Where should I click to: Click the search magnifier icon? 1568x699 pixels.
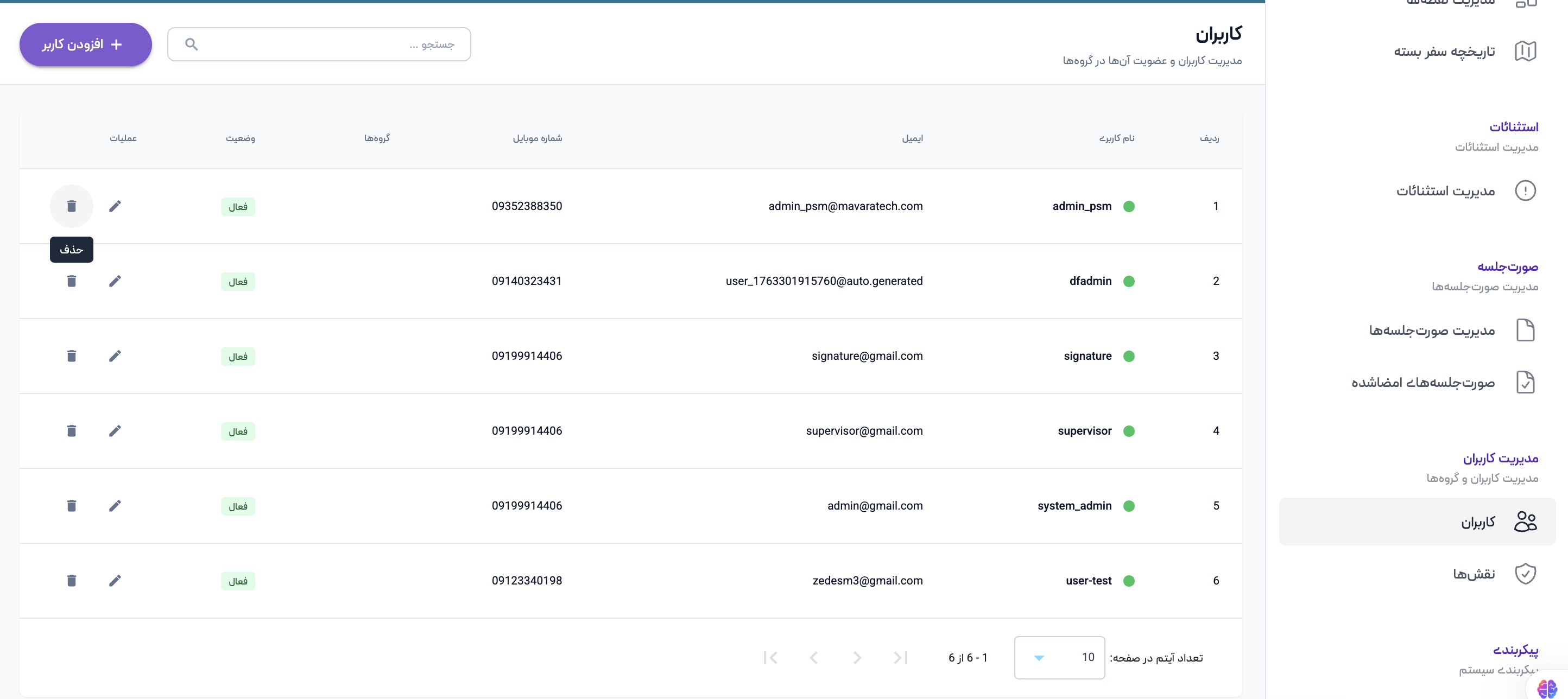click(191, 45)
